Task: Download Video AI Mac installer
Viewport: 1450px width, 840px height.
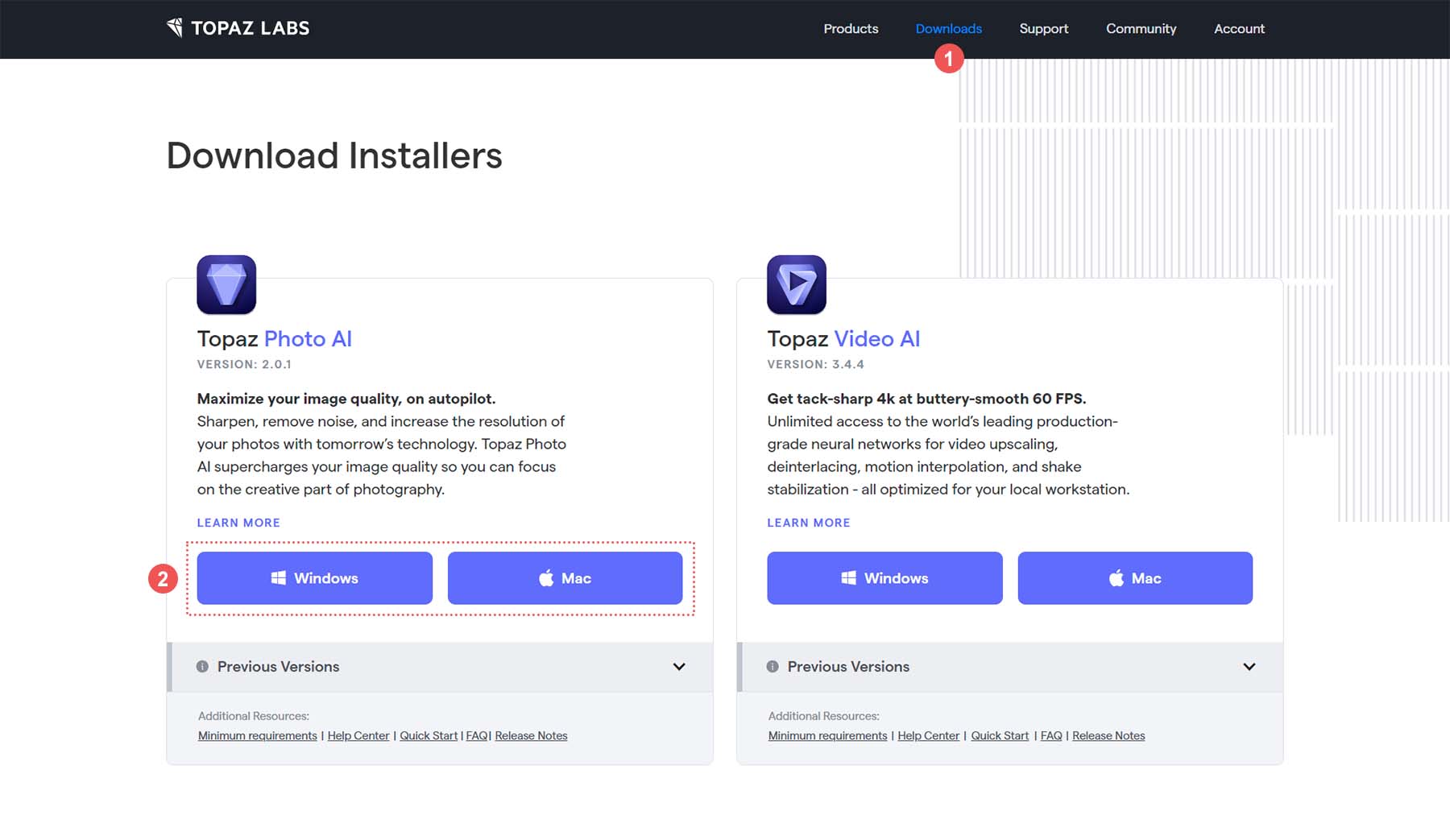Action: tap(1134, 578)
